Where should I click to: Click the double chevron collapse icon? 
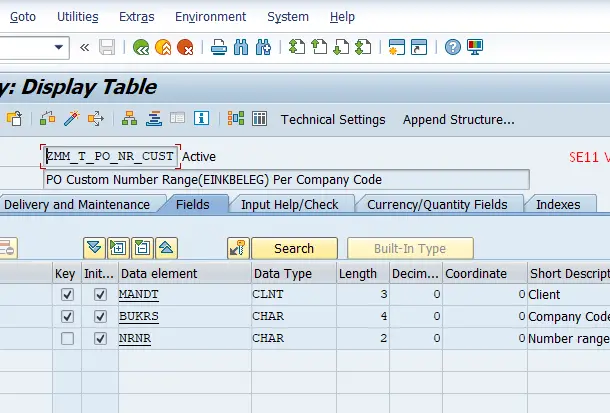click(84, 47)
